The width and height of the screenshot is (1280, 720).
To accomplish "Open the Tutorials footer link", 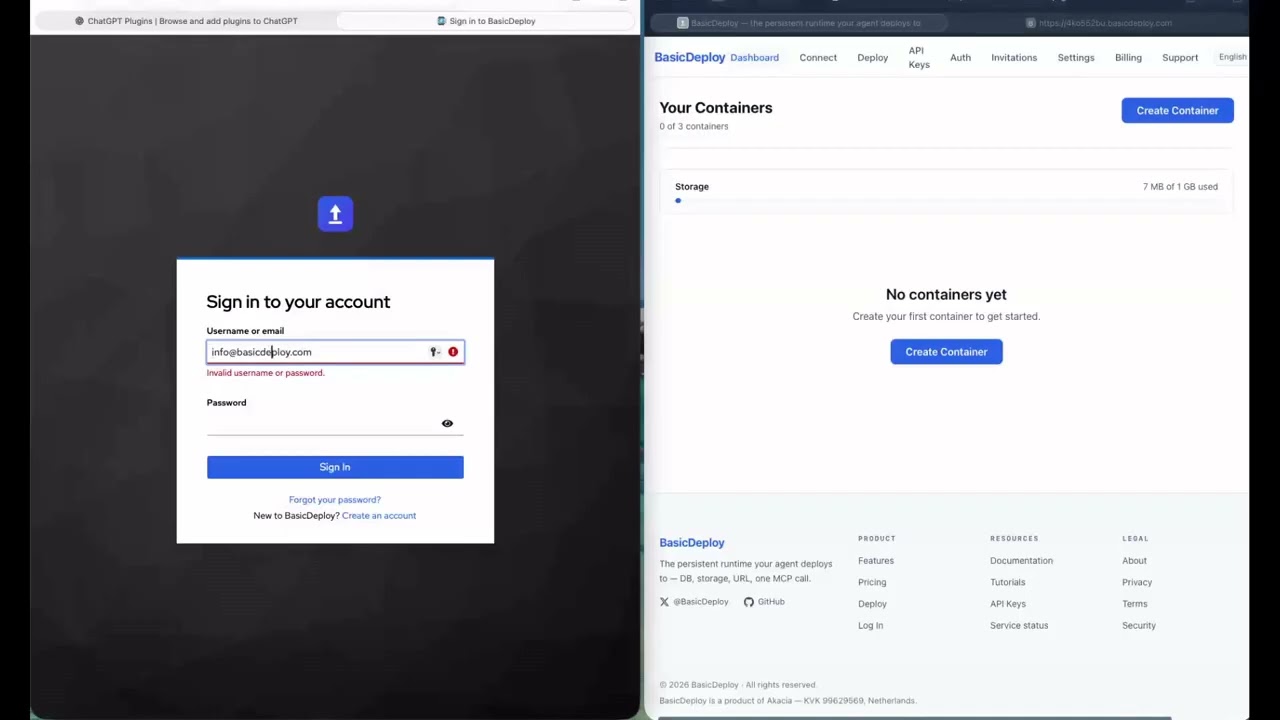I will tap(1007, 582).
